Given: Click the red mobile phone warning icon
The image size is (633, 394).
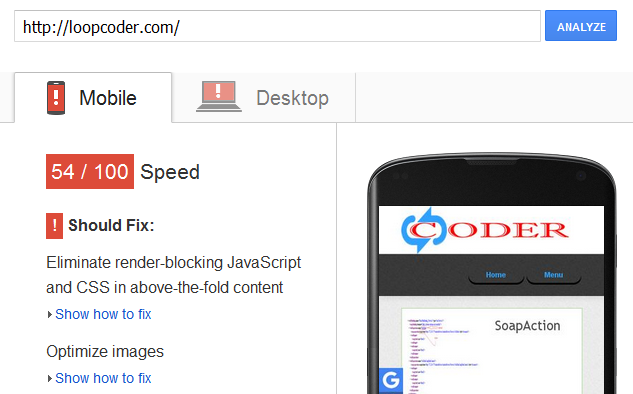Looking at the screenshot, I should (x=56, y=98).
